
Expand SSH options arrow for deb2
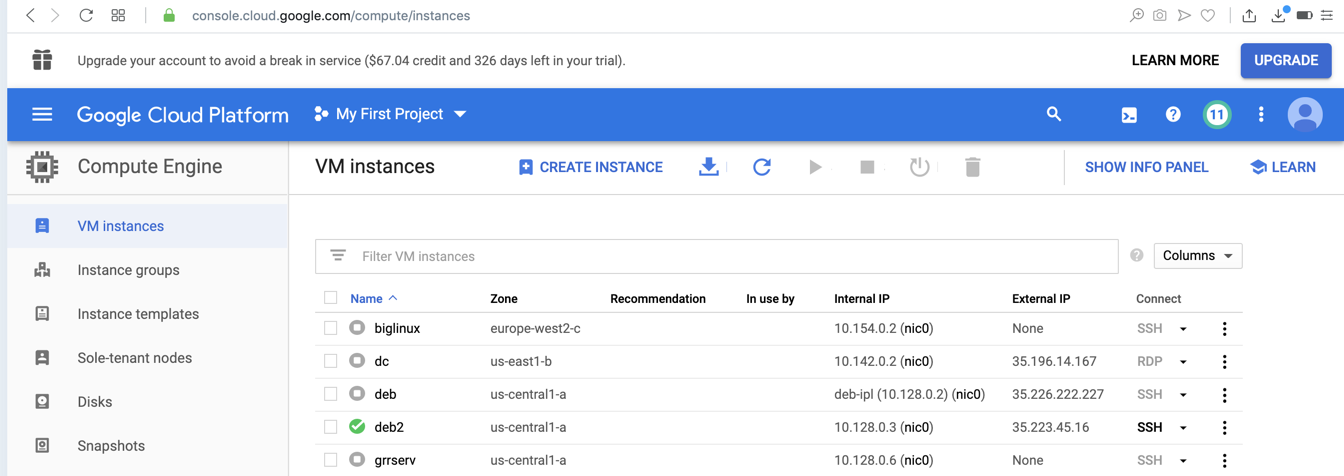1183,428
